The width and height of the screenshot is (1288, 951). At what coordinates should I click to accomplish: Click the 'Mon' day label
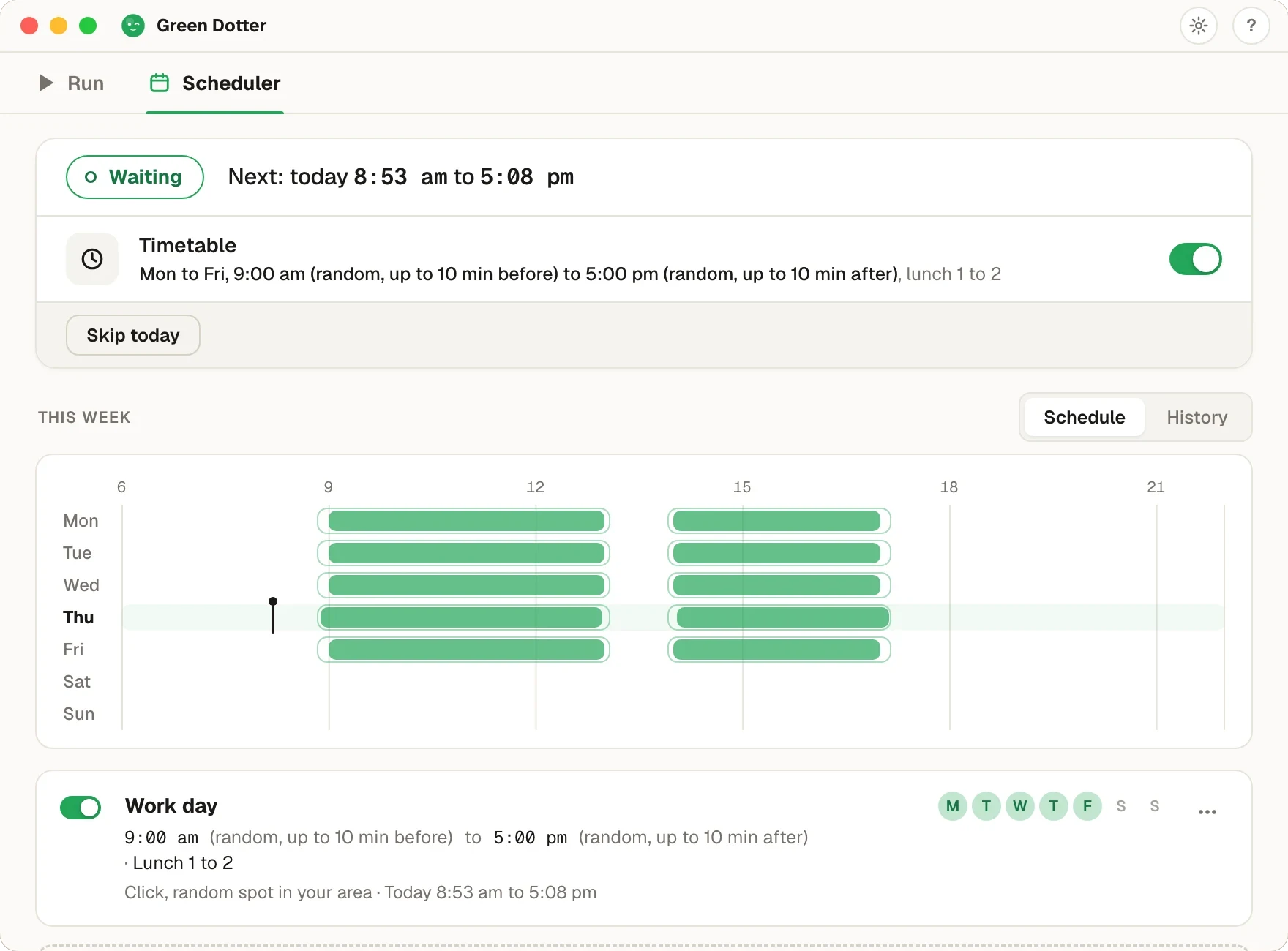80,521
